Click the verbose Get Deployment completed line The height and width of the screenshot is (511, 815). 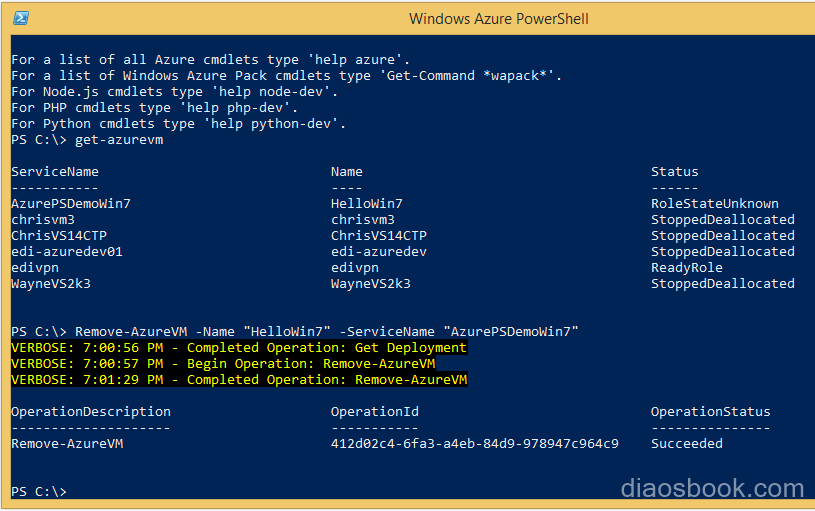click(x=239, y=348)
